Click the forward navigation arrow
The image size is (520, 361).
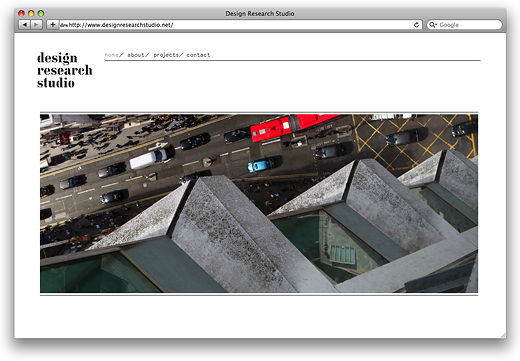[36, 25]
